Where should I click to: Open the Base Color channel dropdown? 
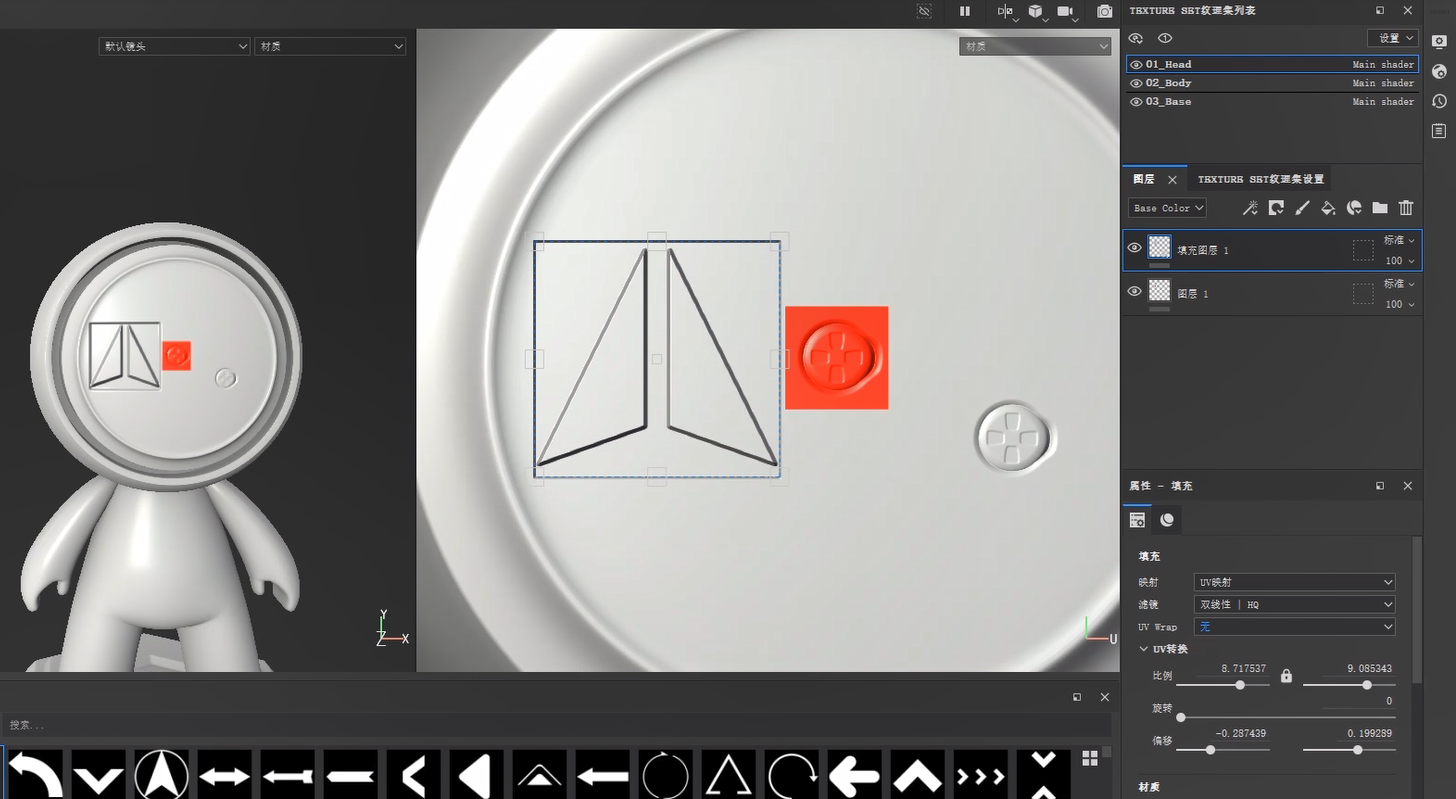pos(1167,208)
